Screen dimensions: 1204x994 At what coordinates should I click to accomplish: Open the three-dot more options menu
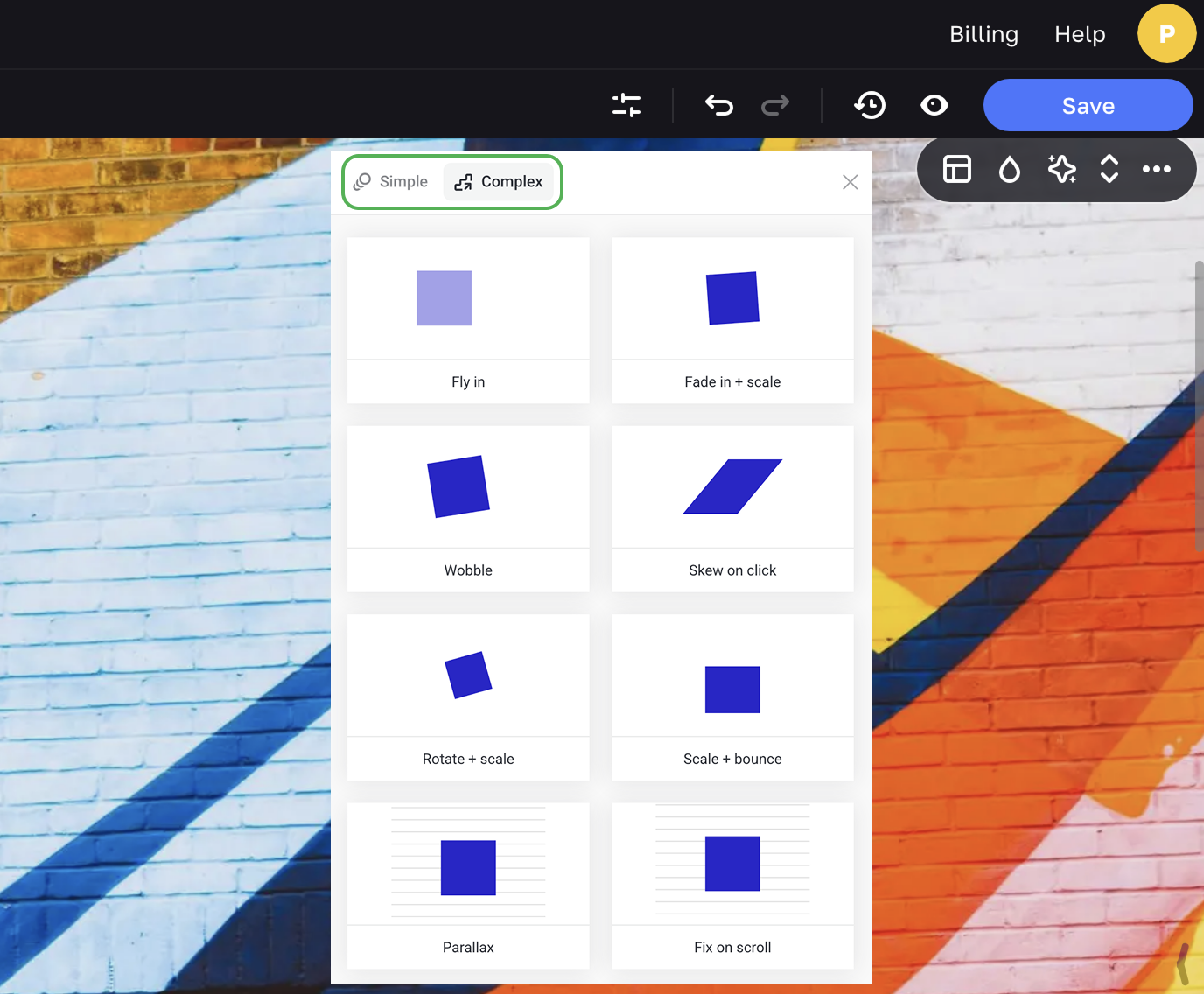(1156, 169)
